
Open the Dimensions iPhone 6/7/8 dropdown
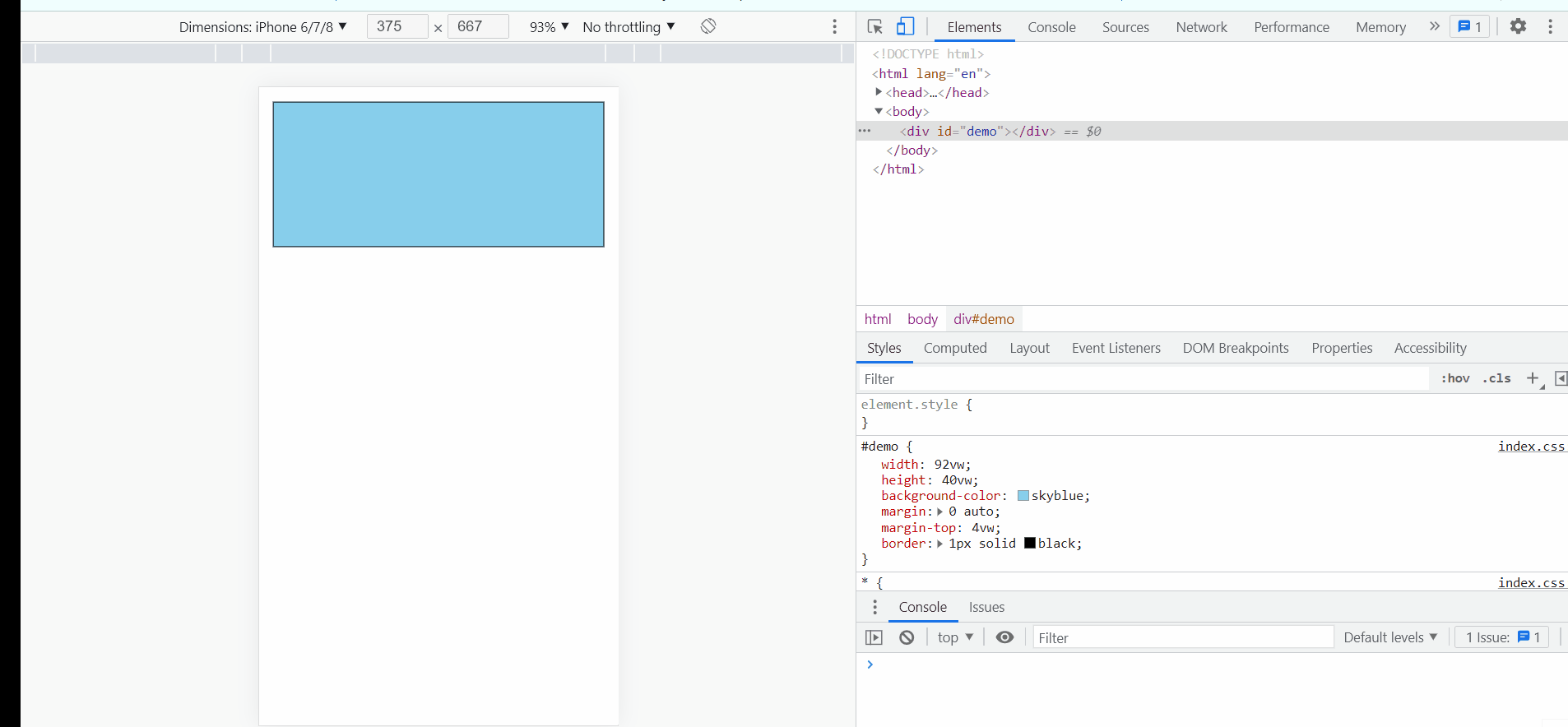coord(263,27)
